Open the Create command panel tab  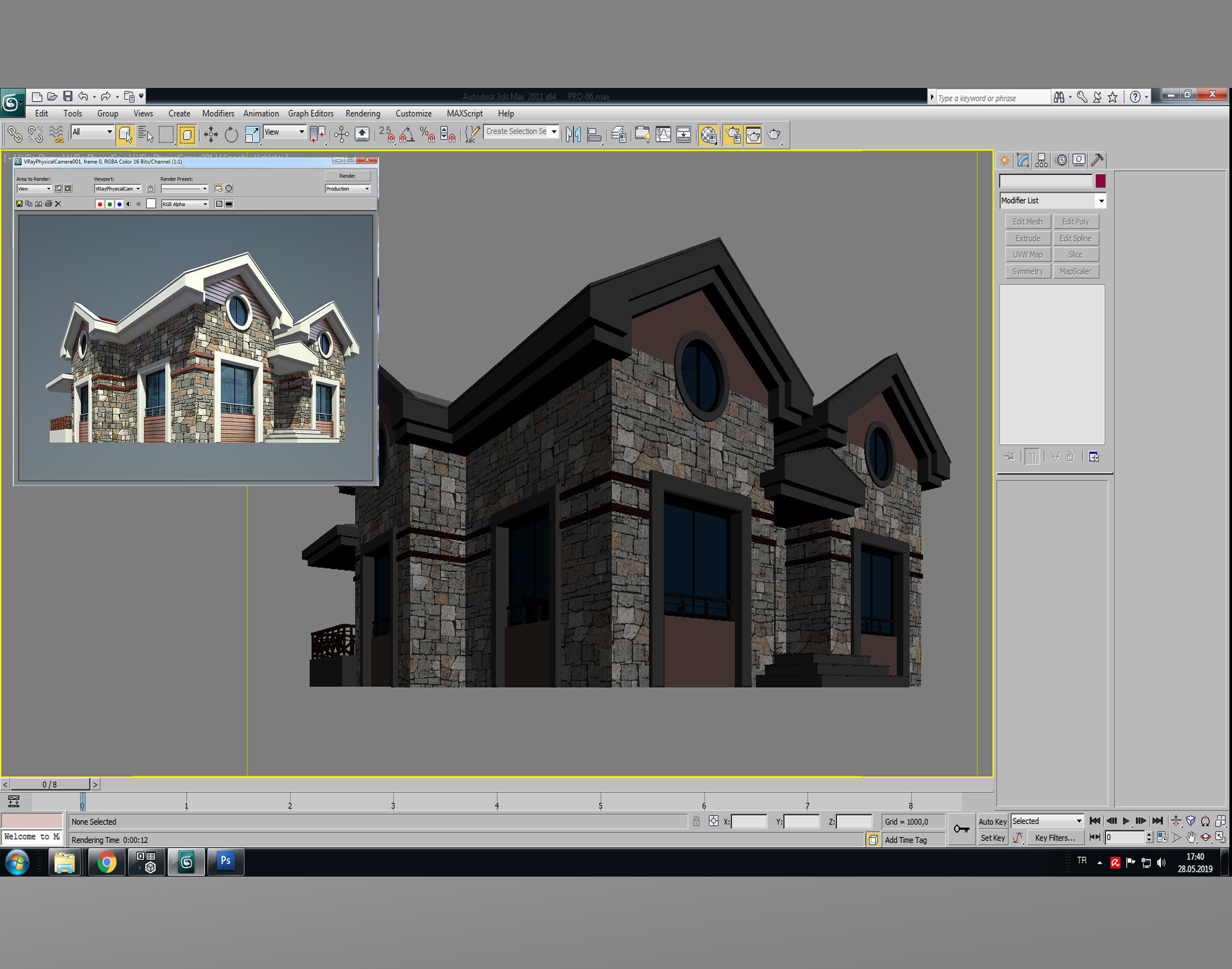[x=1004, y=160]
